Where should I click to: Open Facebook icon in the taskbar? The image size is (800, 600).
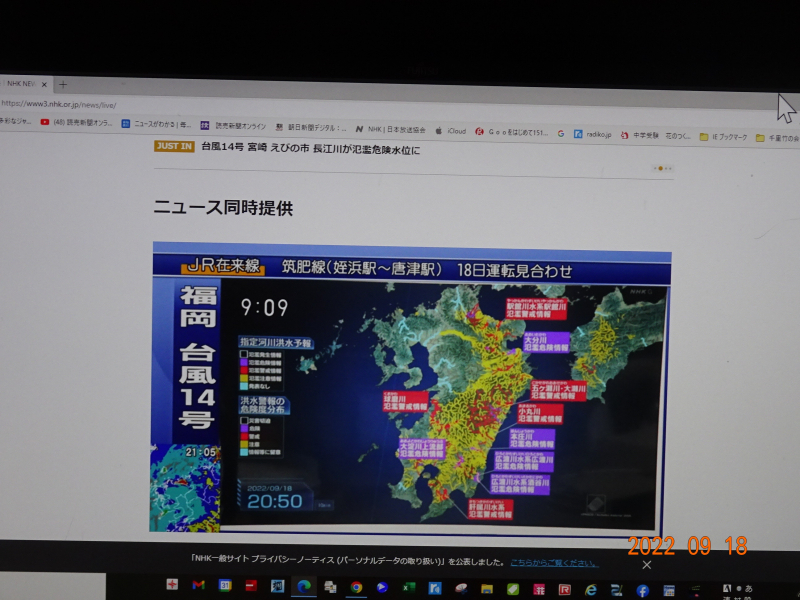tap(642, 591)
